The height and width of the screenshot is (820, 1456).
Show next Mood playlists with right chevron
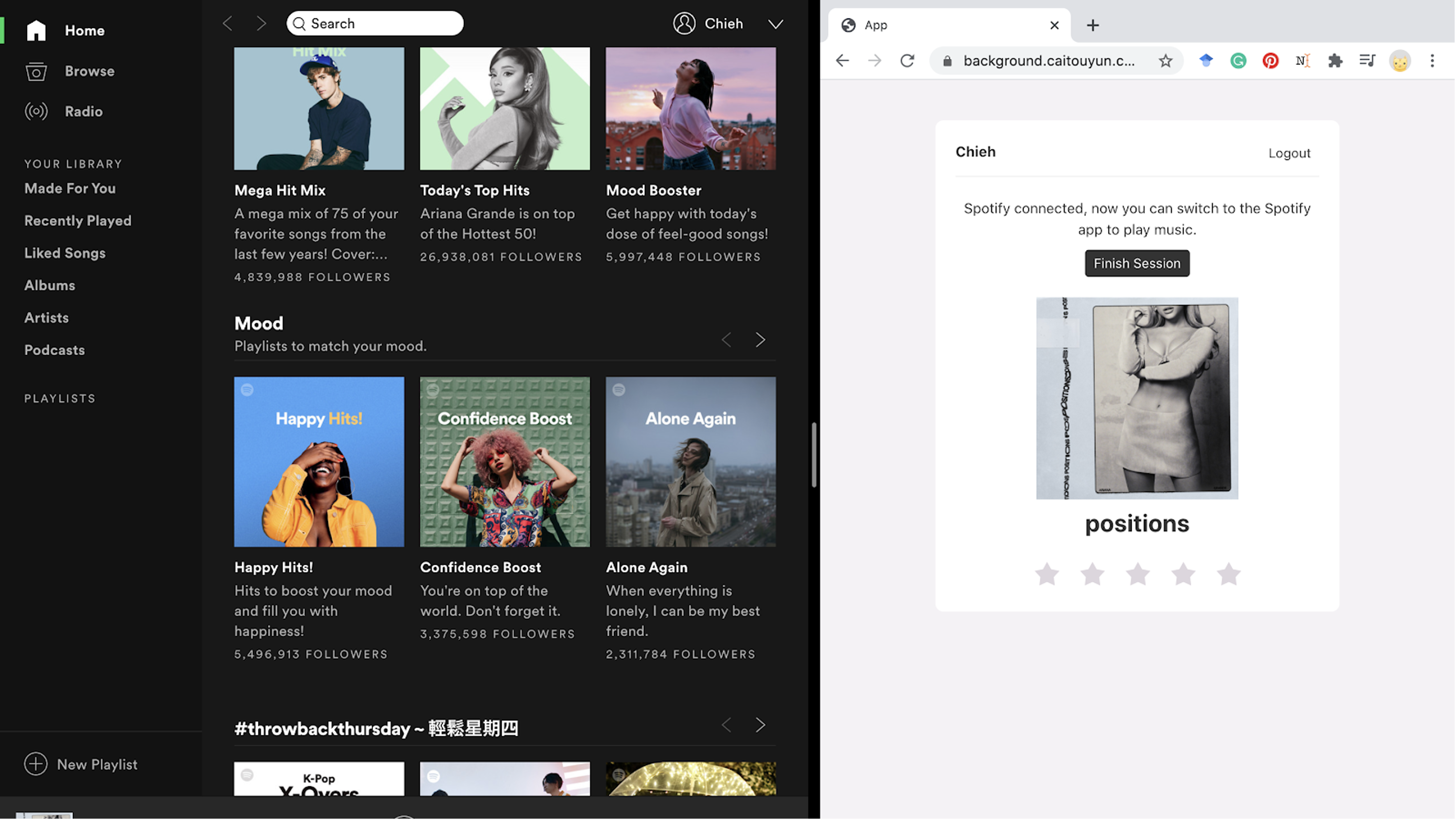760,340
